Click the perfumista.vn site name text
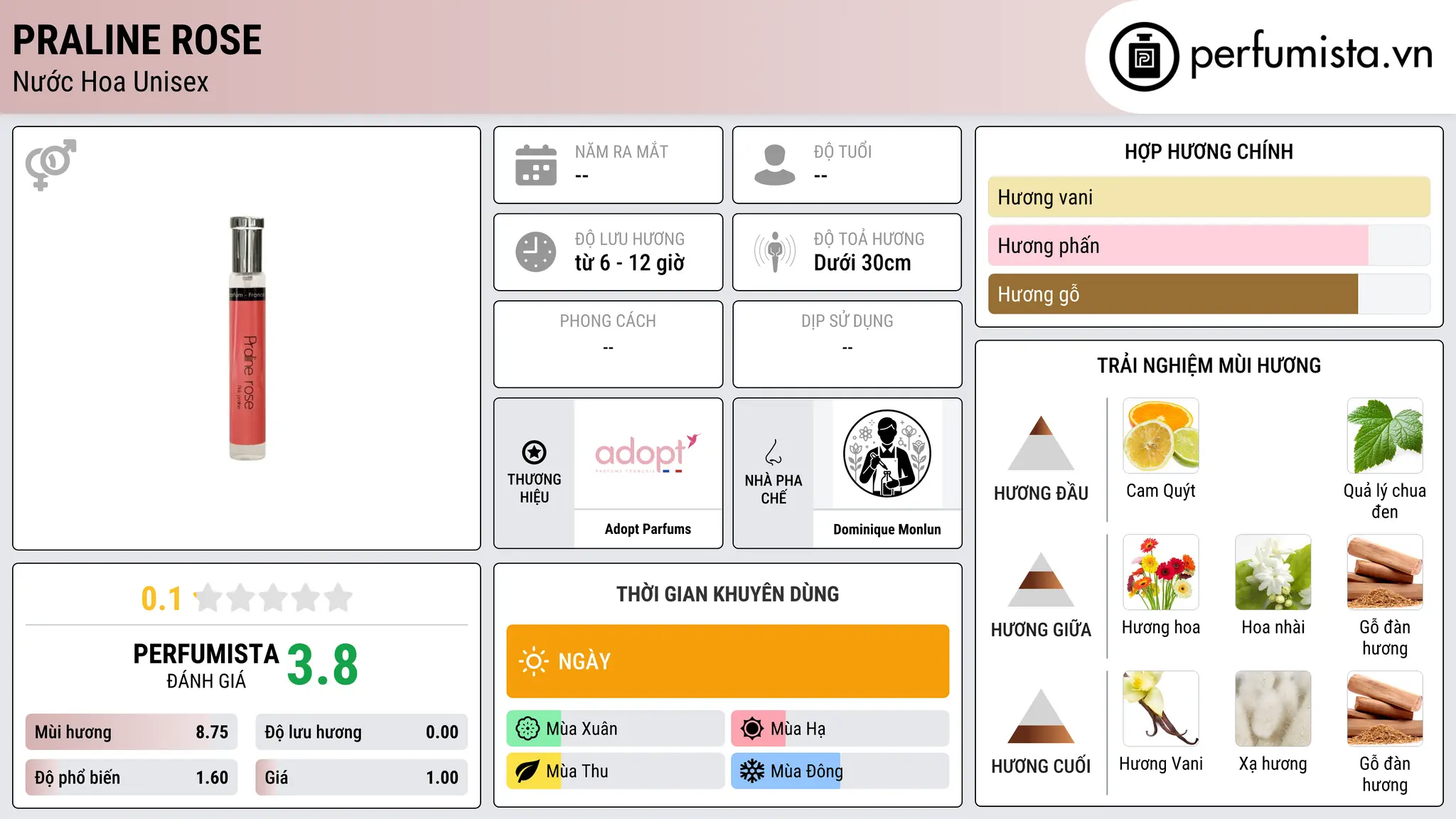This screenshot has width=1456, height=819. click(x=1312, y=54)
